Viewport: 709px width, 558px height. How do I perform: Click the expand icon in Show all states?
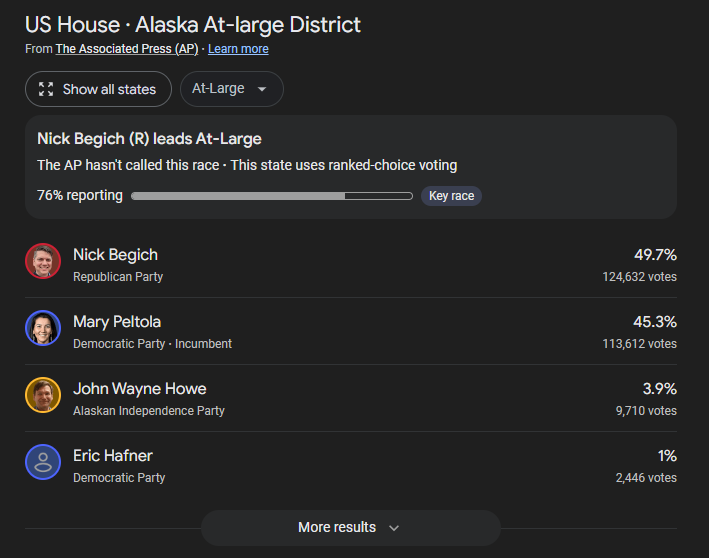click(46, 89)
